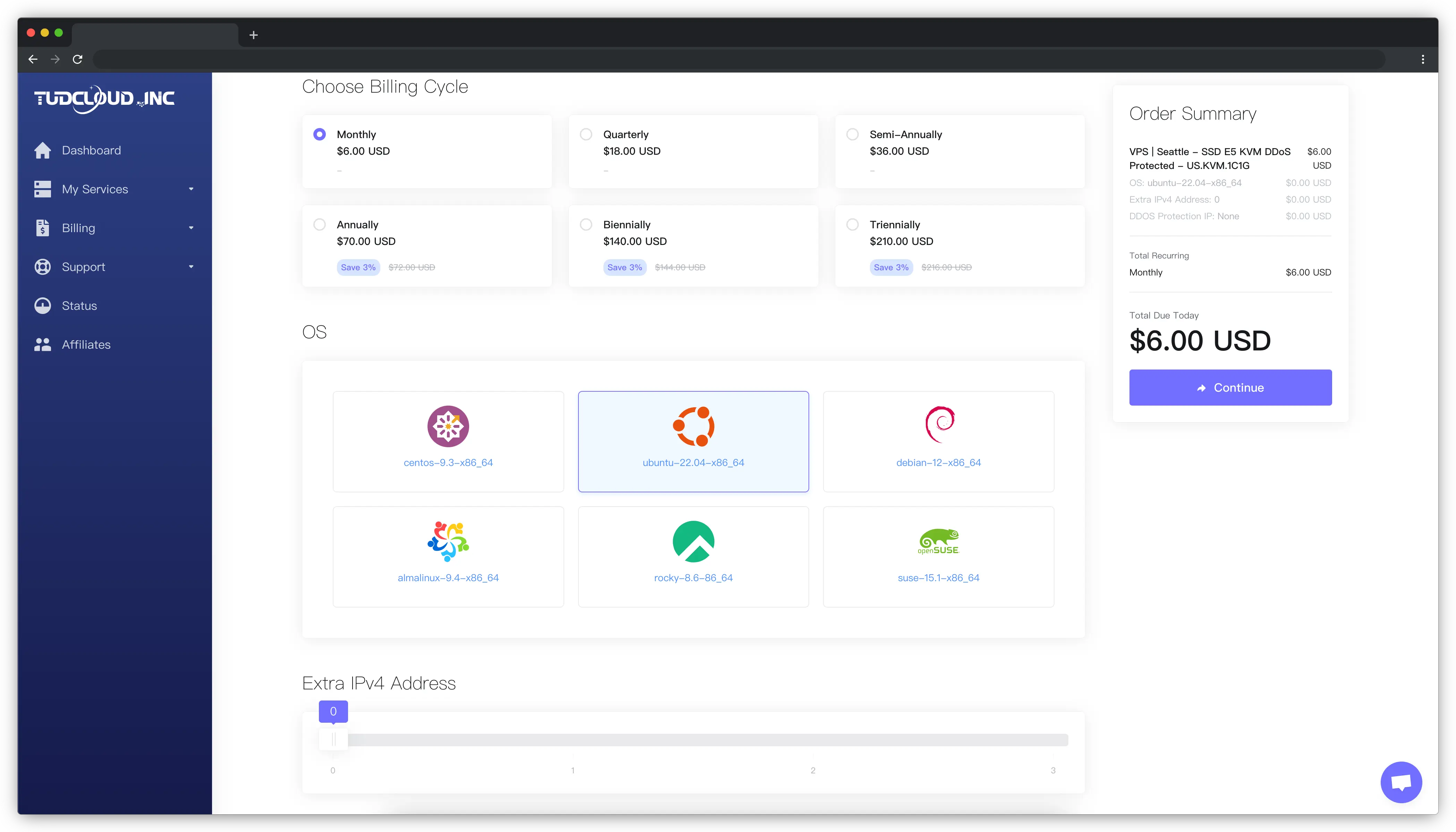Expand the Support section chevron
1456x832 pixels.
click(191, 266)
